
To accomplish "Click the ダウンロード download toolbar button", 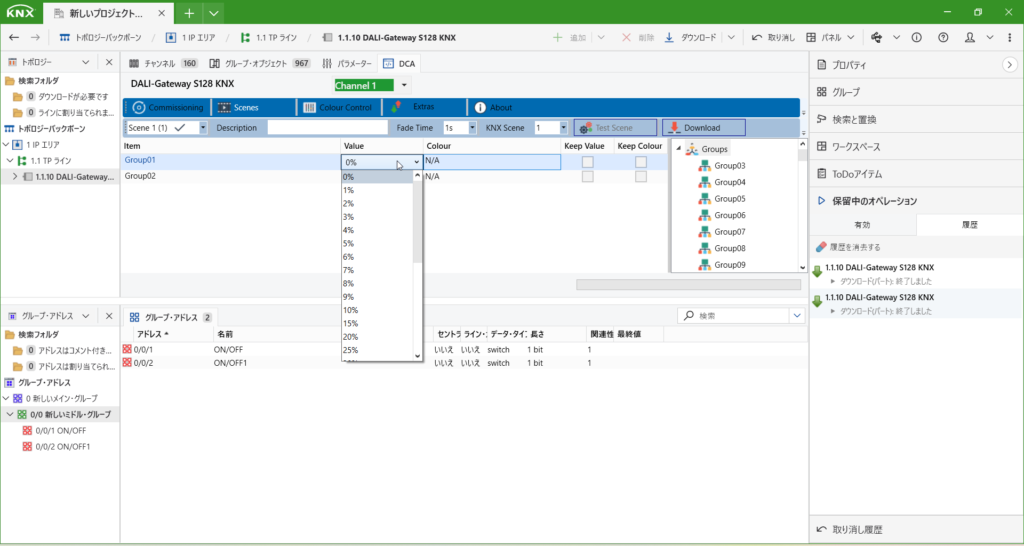I will [x=690, y=38].
